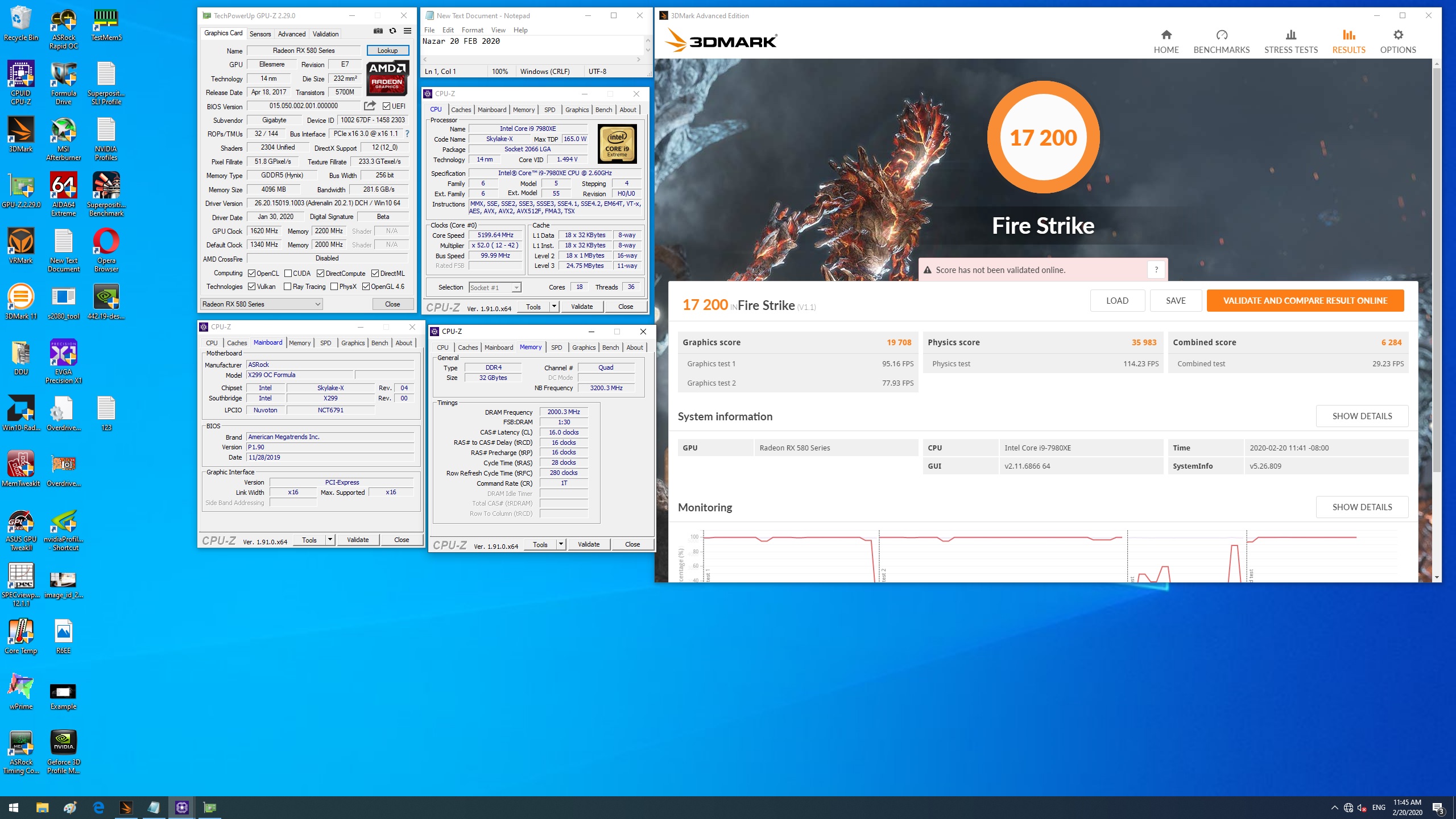1456x819 pixels.
Task: Open 3DMark BENCHMARKS section
Action: (x=1221, y=42)
